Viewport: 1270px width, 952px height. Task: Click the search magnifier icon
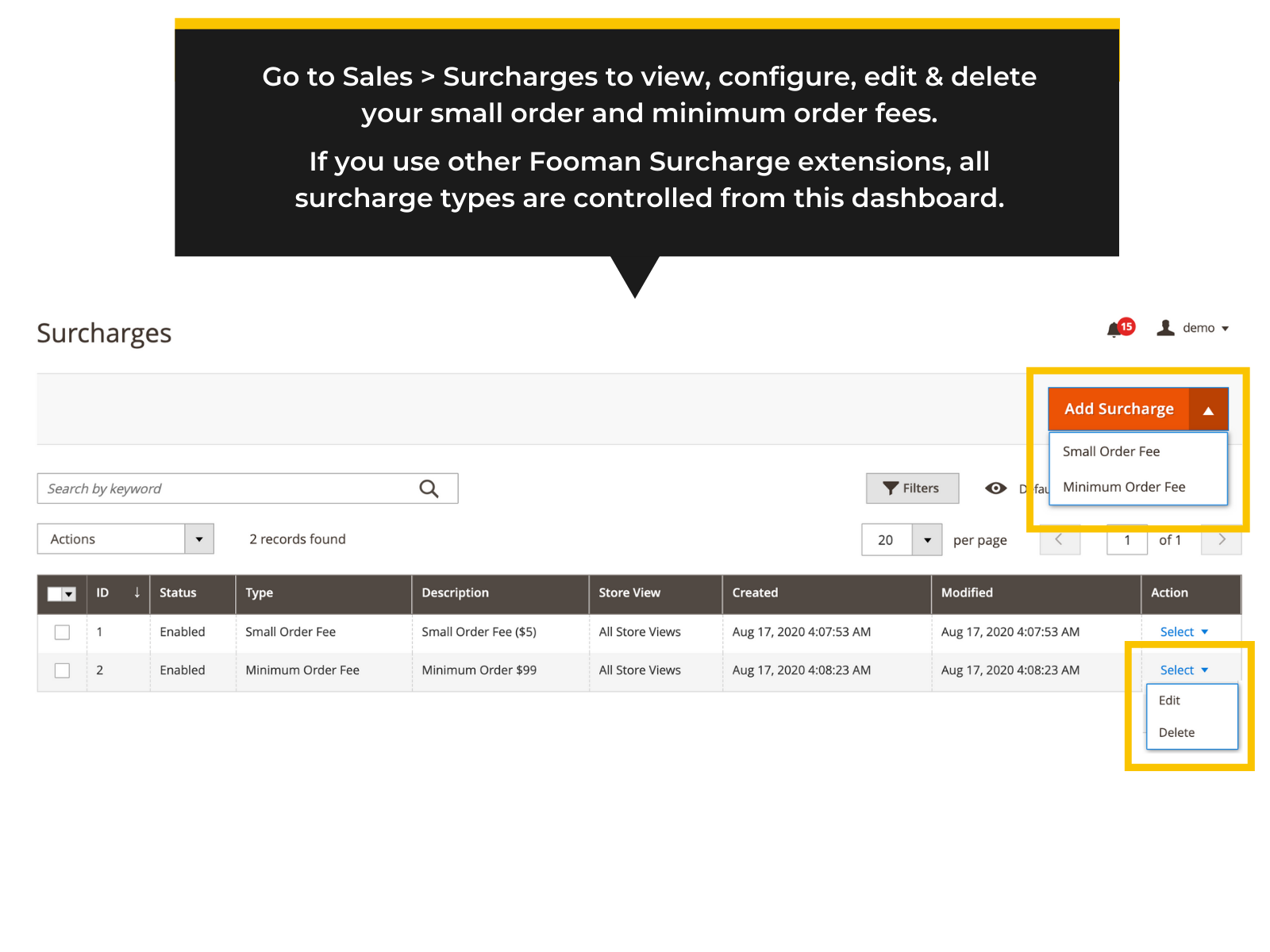(429, 488)
